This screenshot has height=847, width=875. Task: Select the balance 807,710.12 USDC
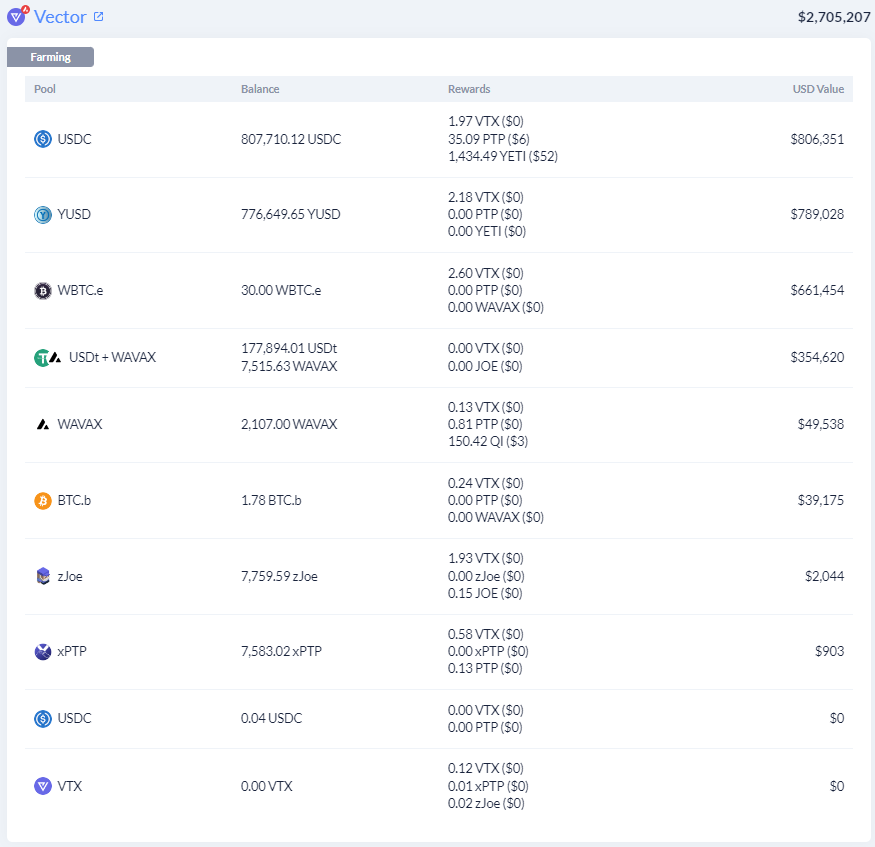click(291, 139)
